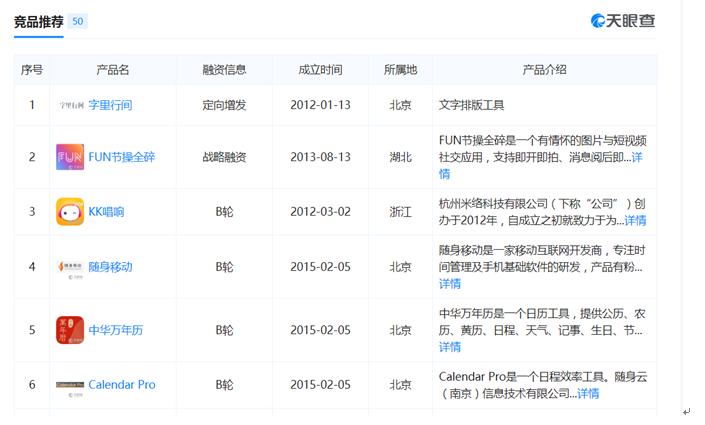Viewport: 705px width, 425px height.
Task: Open the KK唱响 product link
Action: tap(106, 212)
